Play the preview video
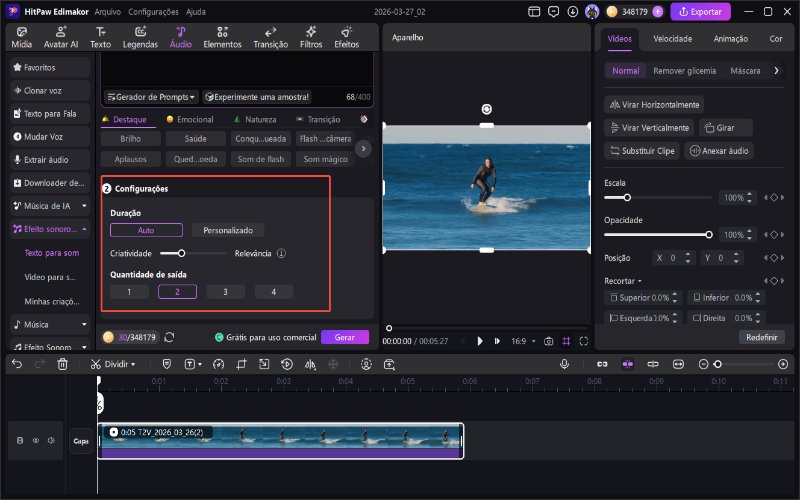The height and width of the screenshot is (500, 800). tap(480, 341)
